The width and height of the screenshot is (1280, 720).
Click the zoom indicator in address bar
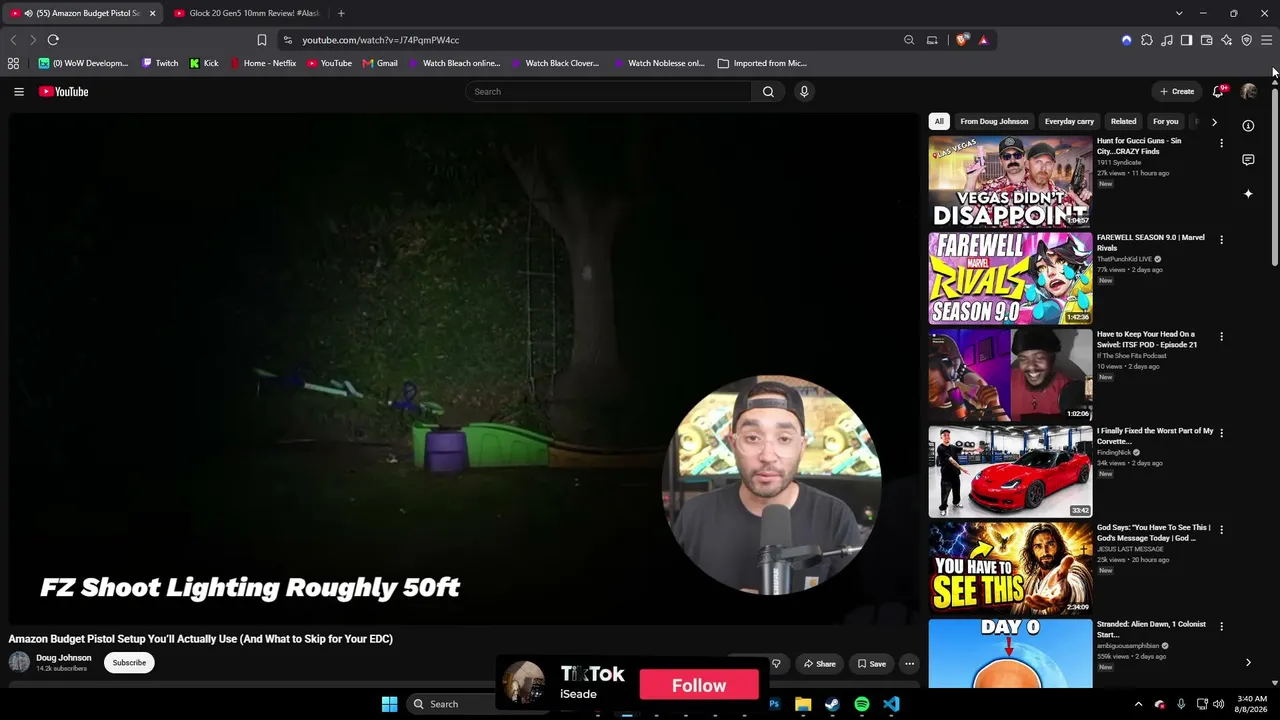pyautogui.click(x=909, y=40)
